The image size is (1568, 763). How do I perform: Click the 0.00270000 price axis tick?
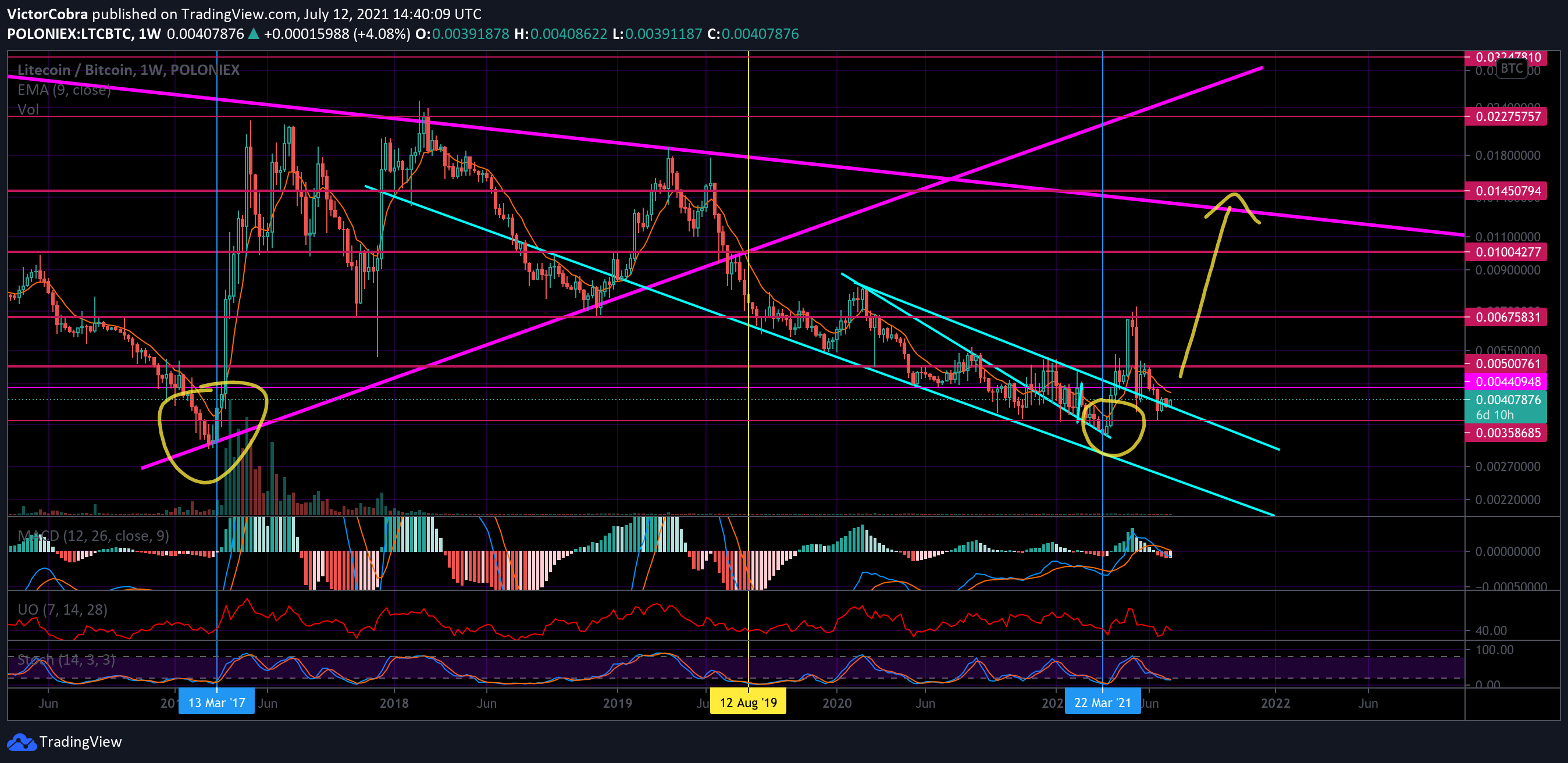tap(1508, 466)
